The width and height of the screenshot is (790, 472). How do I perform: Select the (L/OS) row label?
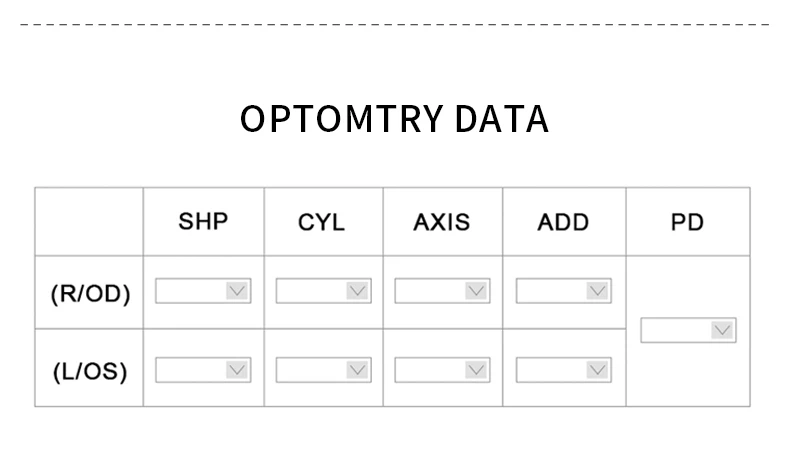pos(90,372)
